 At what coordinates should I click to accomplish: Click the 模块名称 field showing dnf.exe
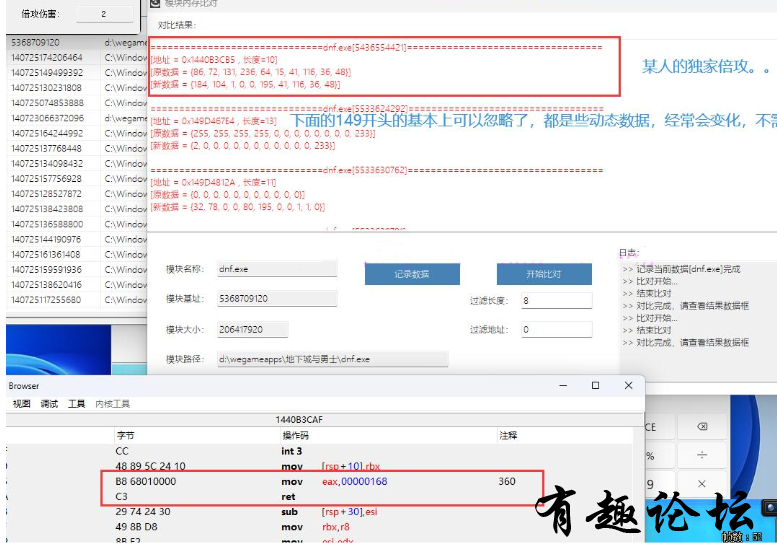[277, 269]
